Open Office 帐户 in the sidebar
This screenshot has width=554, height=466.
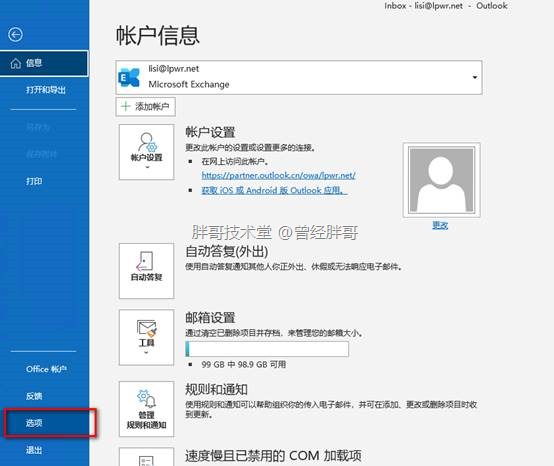pos(46,369)
